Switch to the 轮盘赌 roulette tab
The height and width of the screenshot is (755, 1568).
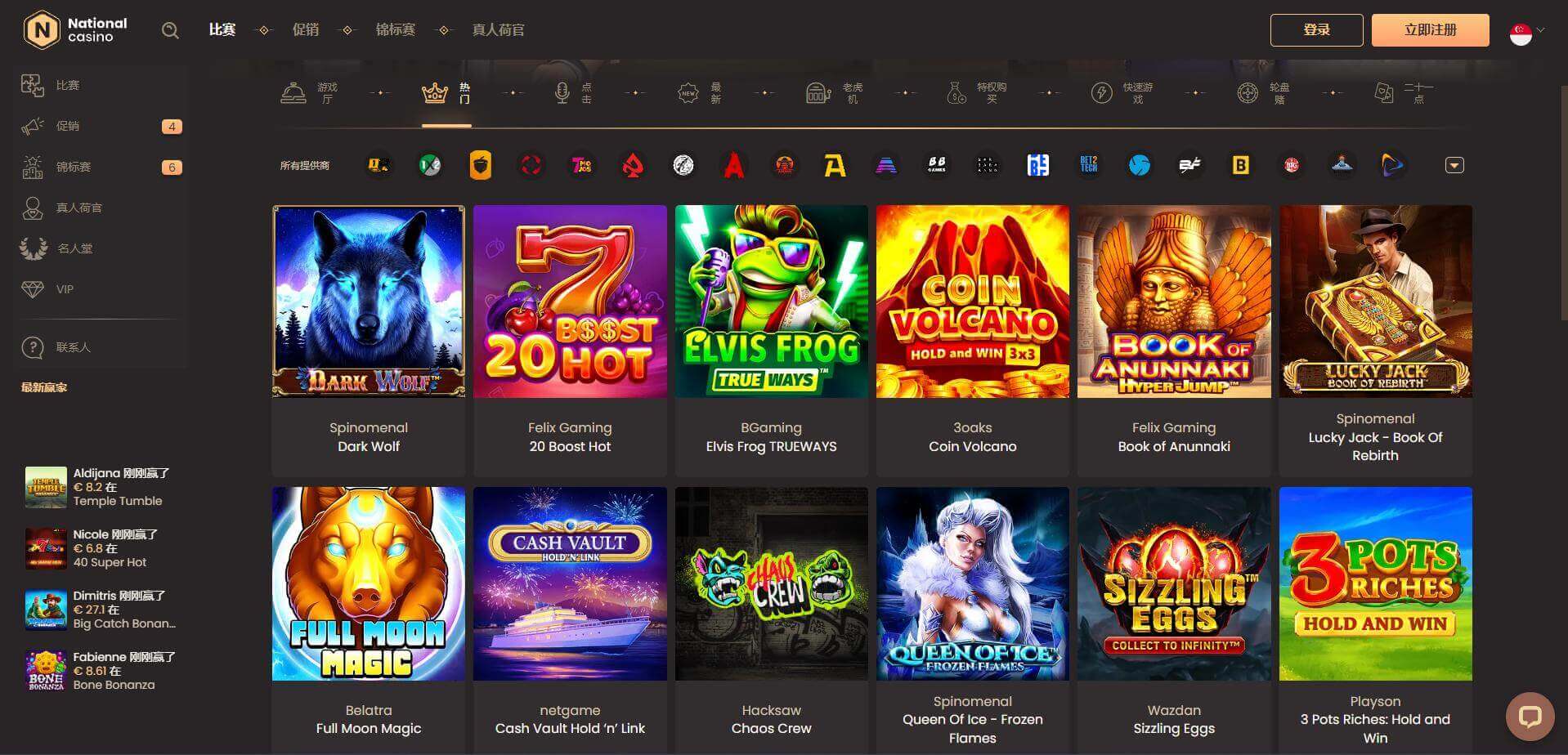coord(1264,93)
